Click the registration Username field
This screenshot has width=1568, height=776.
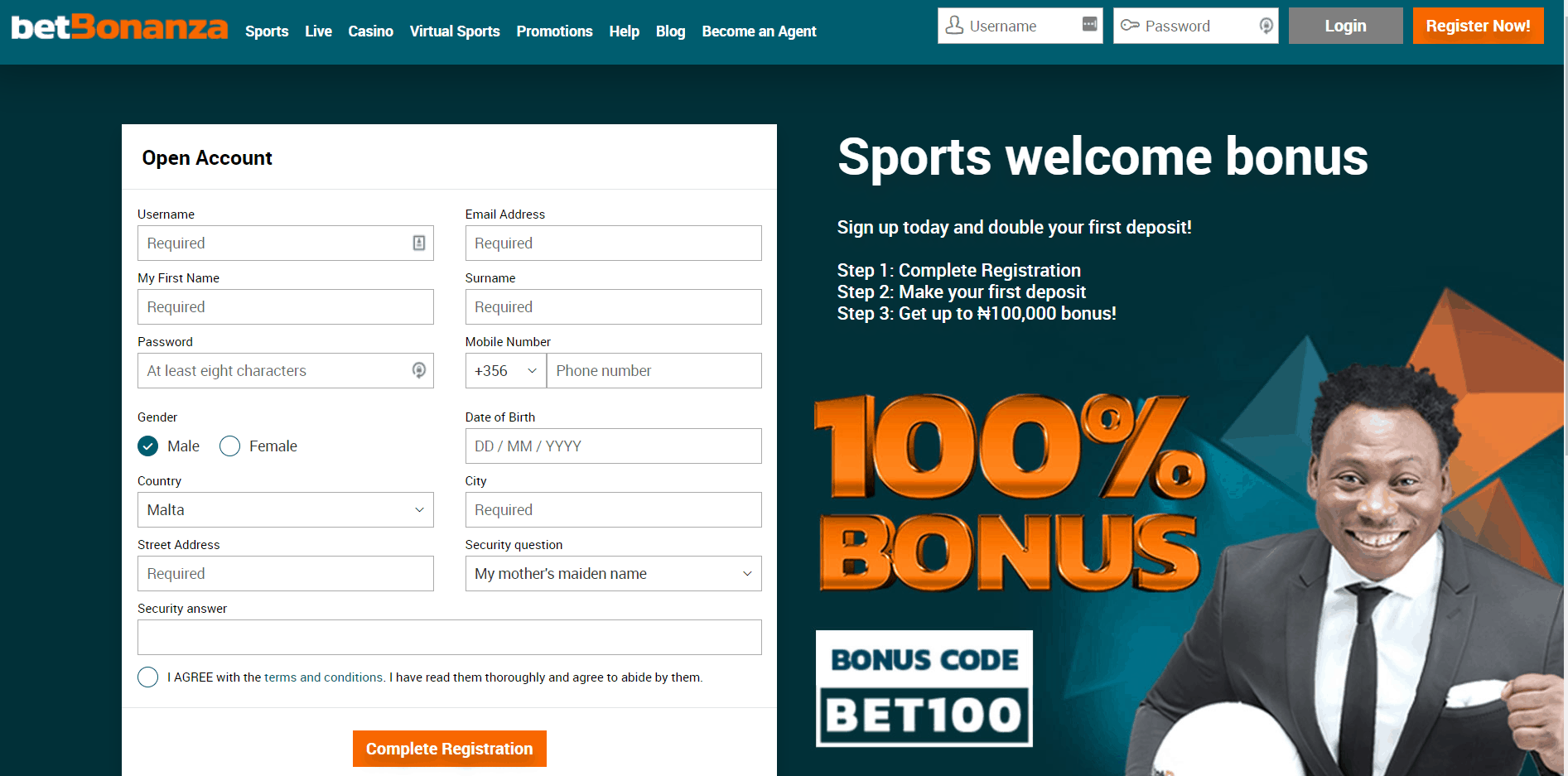(x=286, y=243)
